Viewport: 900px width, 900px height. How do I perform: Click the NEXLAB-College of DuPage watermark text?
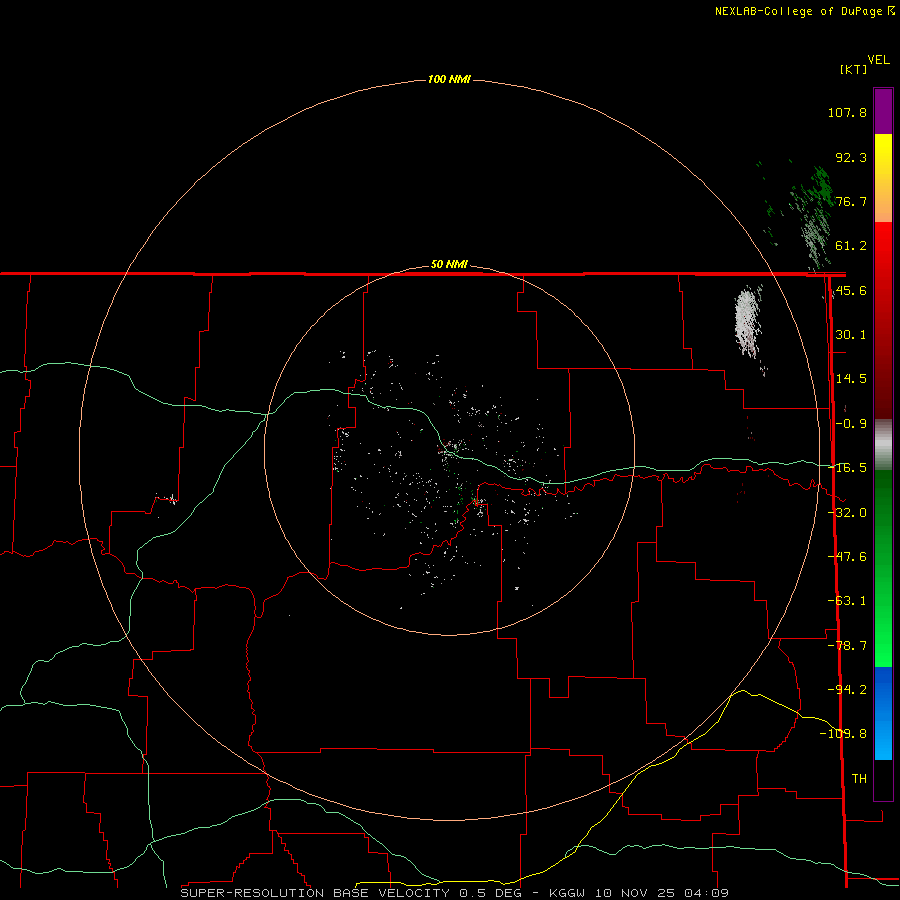point(798,11)
